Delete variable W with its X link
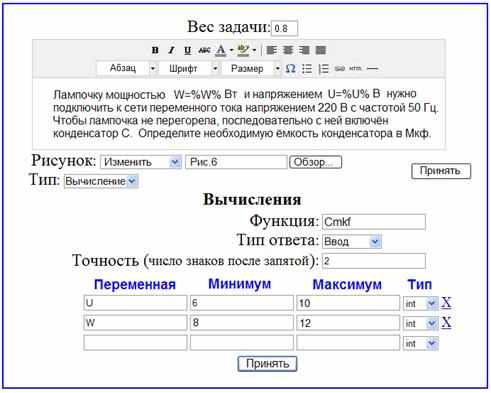Viewport: 491px width, 393px height. coord(446,322)
